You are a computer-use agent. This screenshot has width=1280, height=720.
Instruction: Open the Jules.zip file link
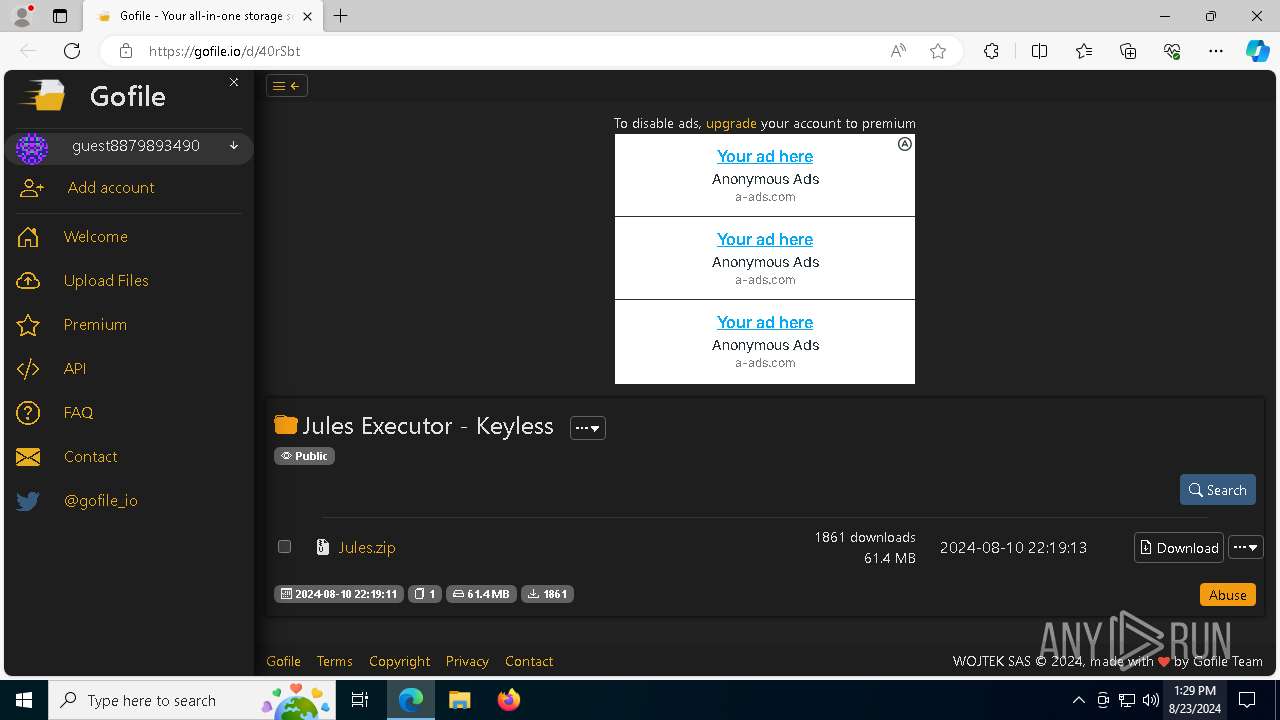pos(367,548)
